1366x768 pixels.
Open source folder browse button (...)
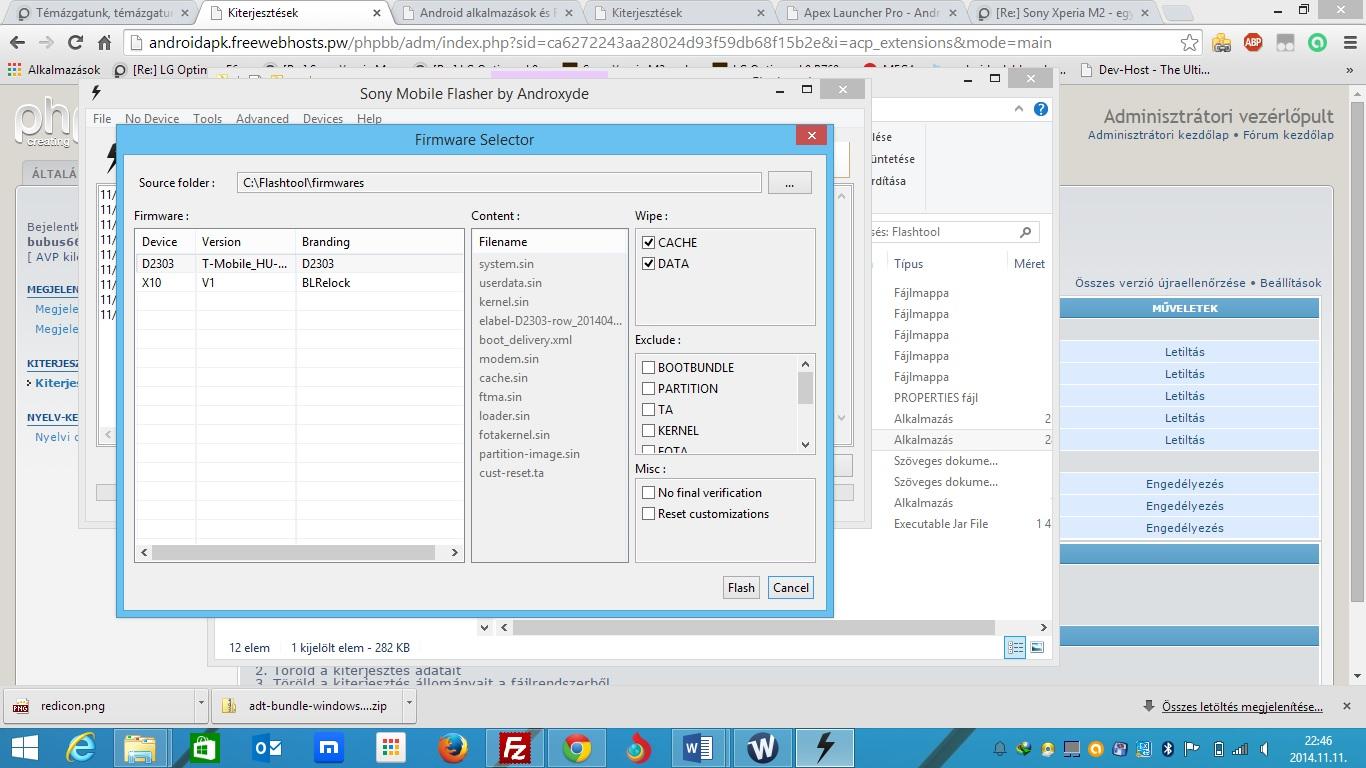click(789, 183)
